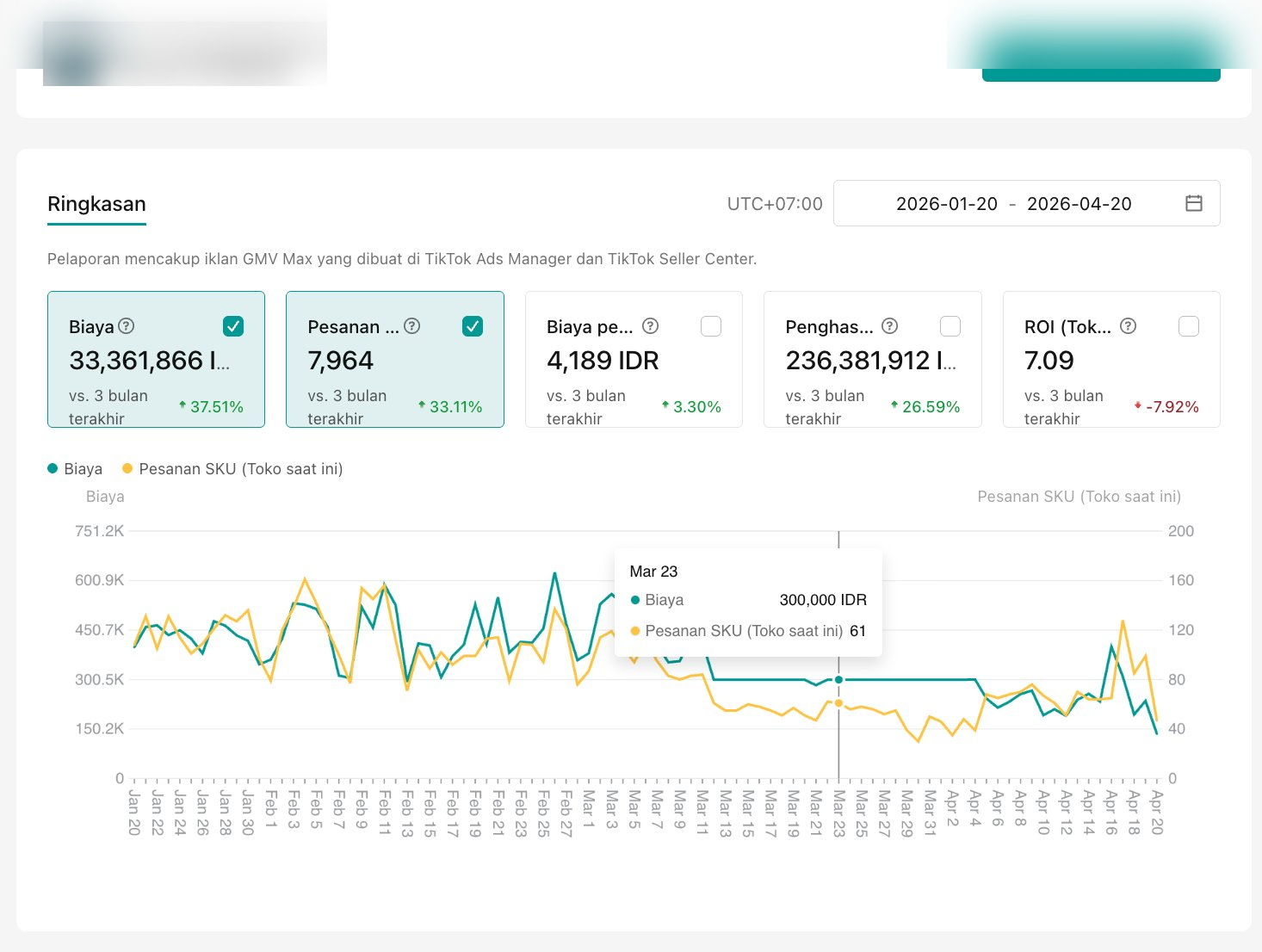Click the help icon next to Pesanan card title

pyautogui.click(x=412, y=326)
